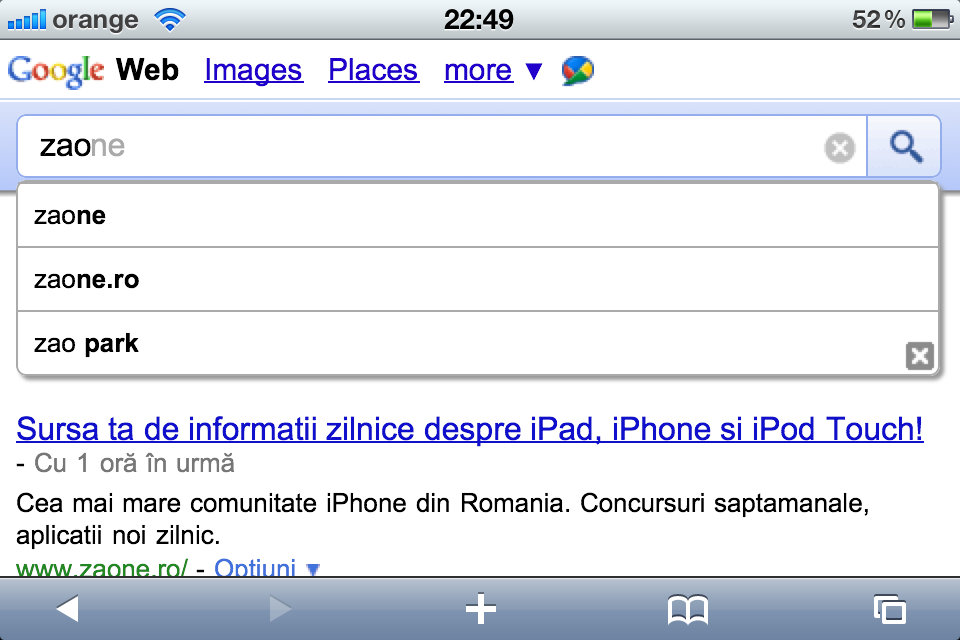Tap the magnifying glass search button

coord(904,146)
